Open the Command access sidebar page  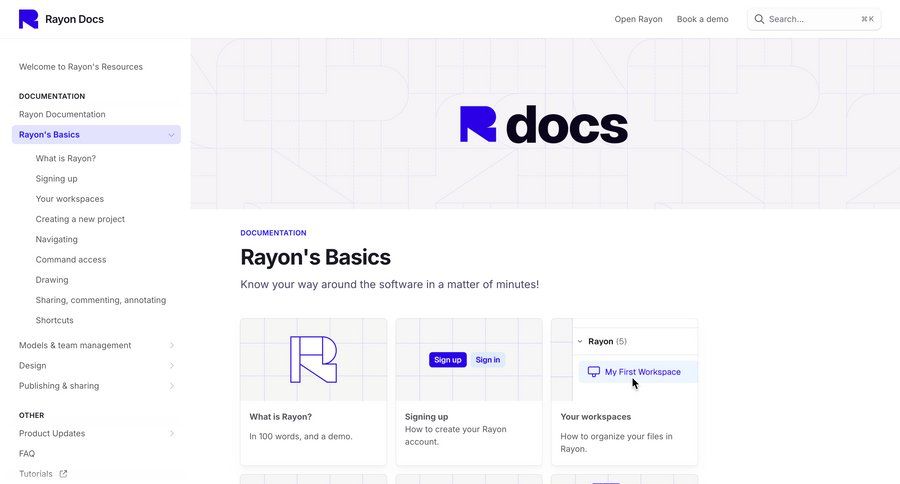tap(71, 260)
